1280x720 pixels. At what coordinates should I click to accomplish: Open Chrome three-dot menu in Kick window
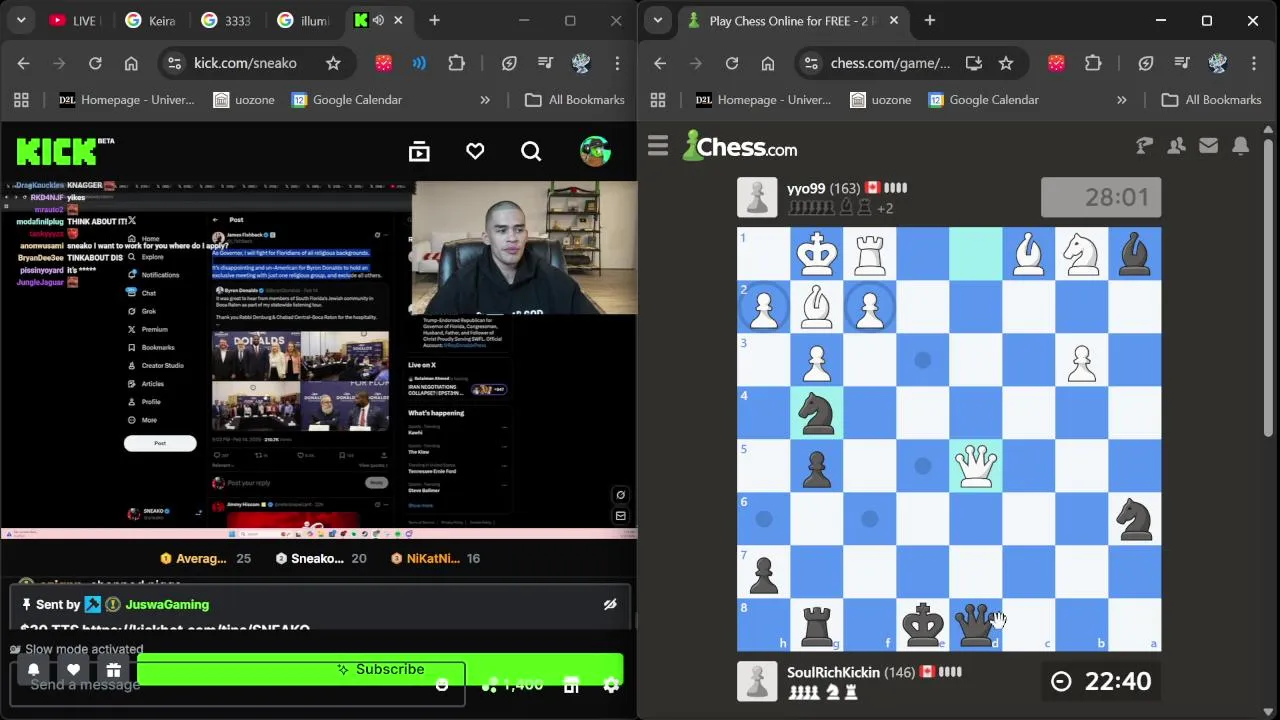coord(617,63)
